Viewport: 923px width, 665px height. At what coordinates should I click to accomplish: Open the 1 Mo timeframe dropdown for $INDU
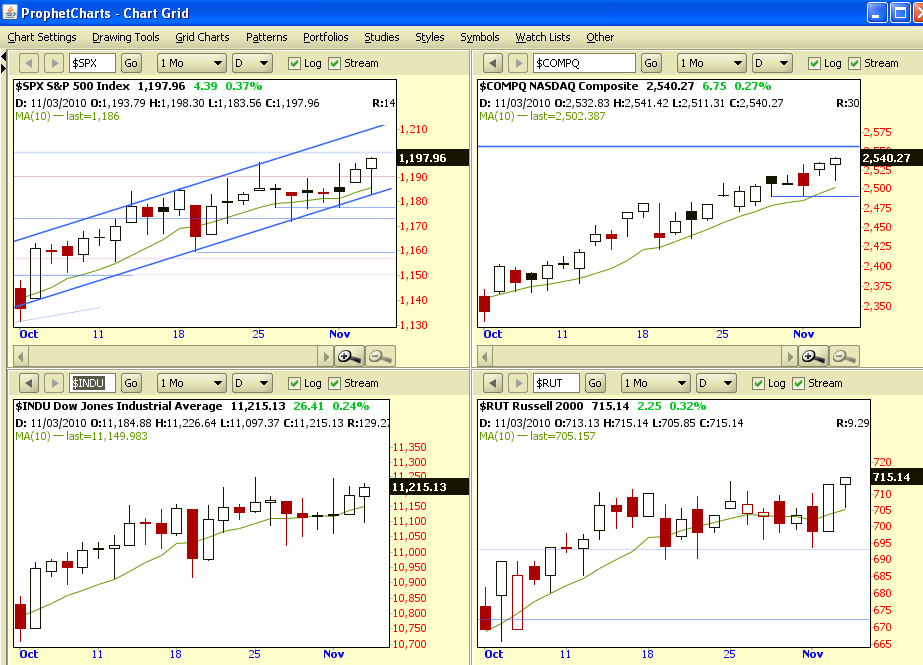tap(192, 383)
